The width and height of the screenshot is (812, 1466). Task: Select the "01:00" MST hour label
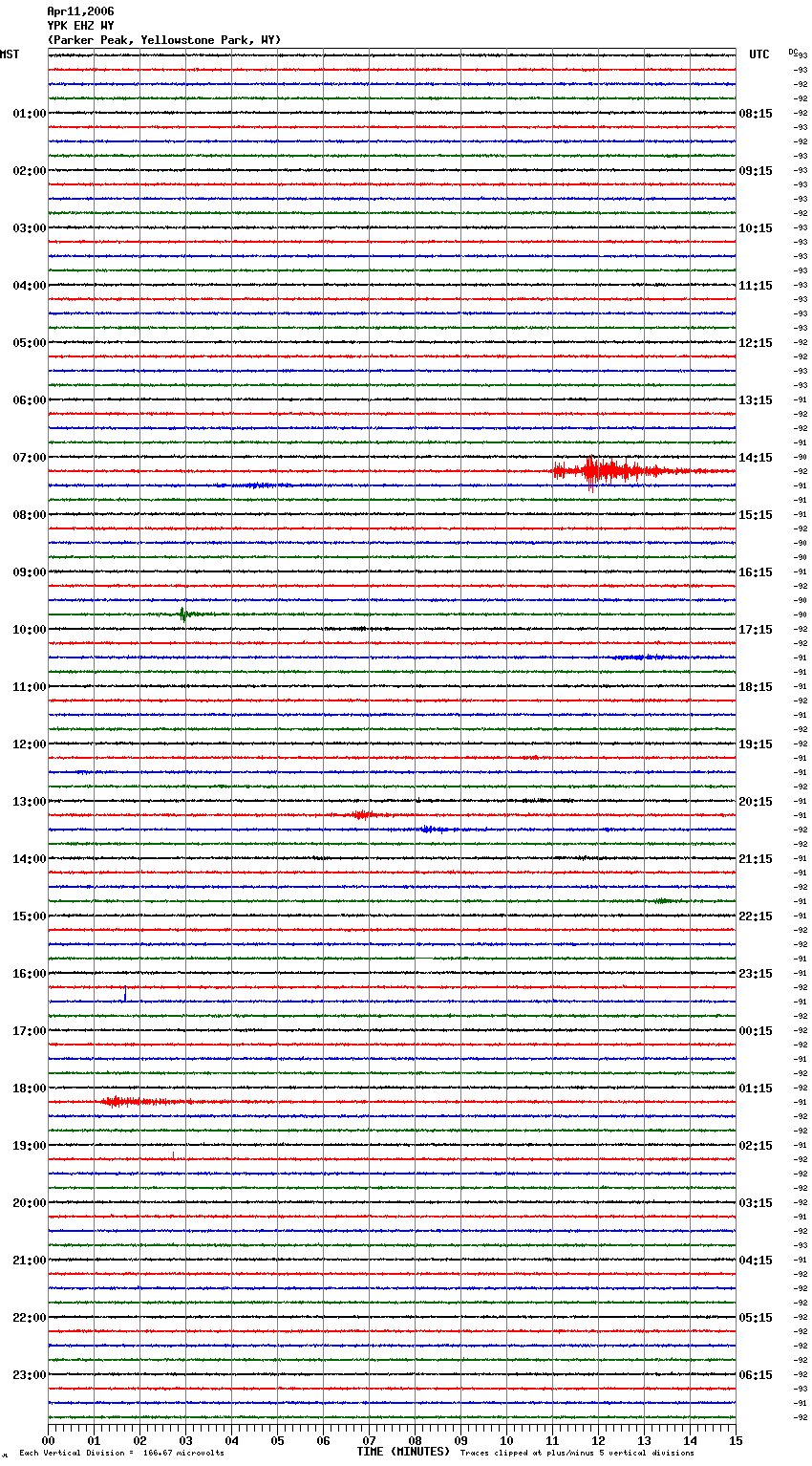click(30, 114)
